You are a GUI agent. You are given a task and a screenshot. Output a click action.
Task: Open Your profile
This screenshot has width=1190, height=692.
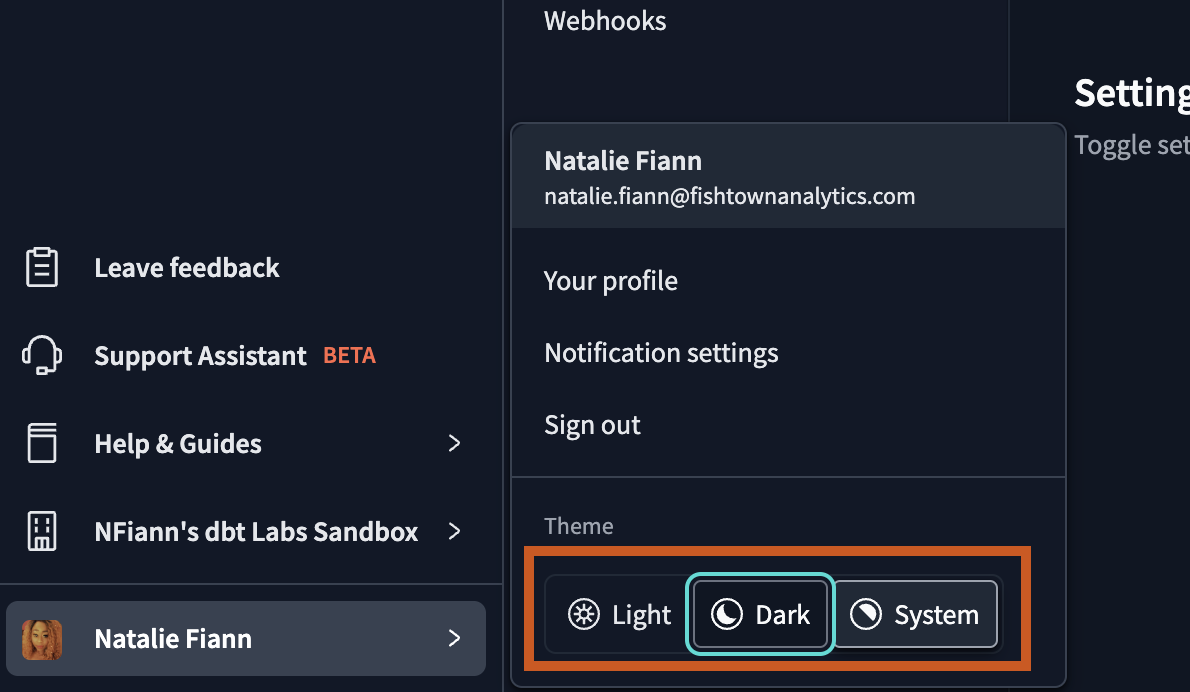pos(611,281)
